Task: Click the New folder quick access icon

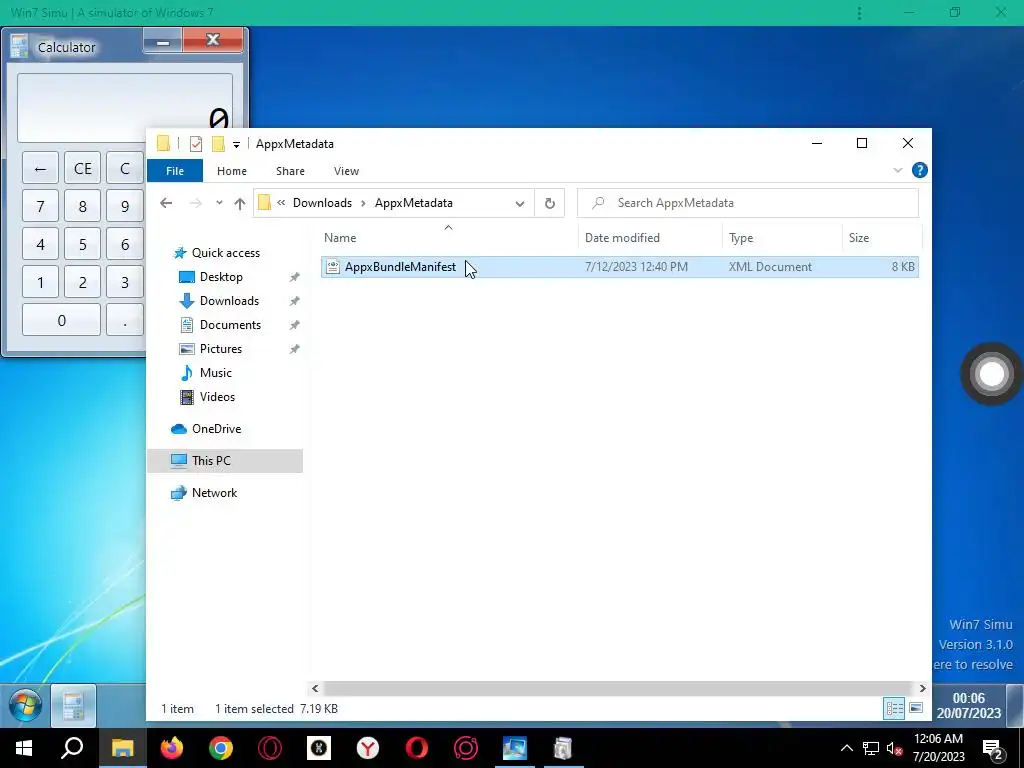Action: tap(218, 144)
